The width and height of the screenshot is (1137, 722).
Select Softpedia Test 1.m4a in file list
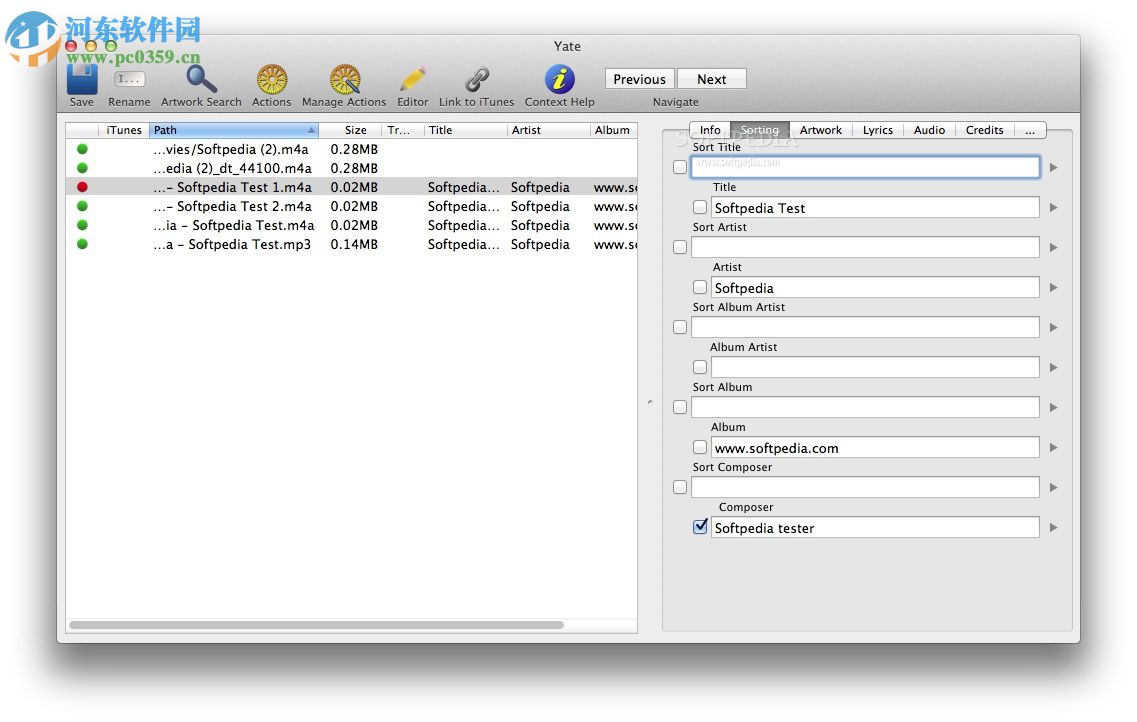tap(232, 187)
